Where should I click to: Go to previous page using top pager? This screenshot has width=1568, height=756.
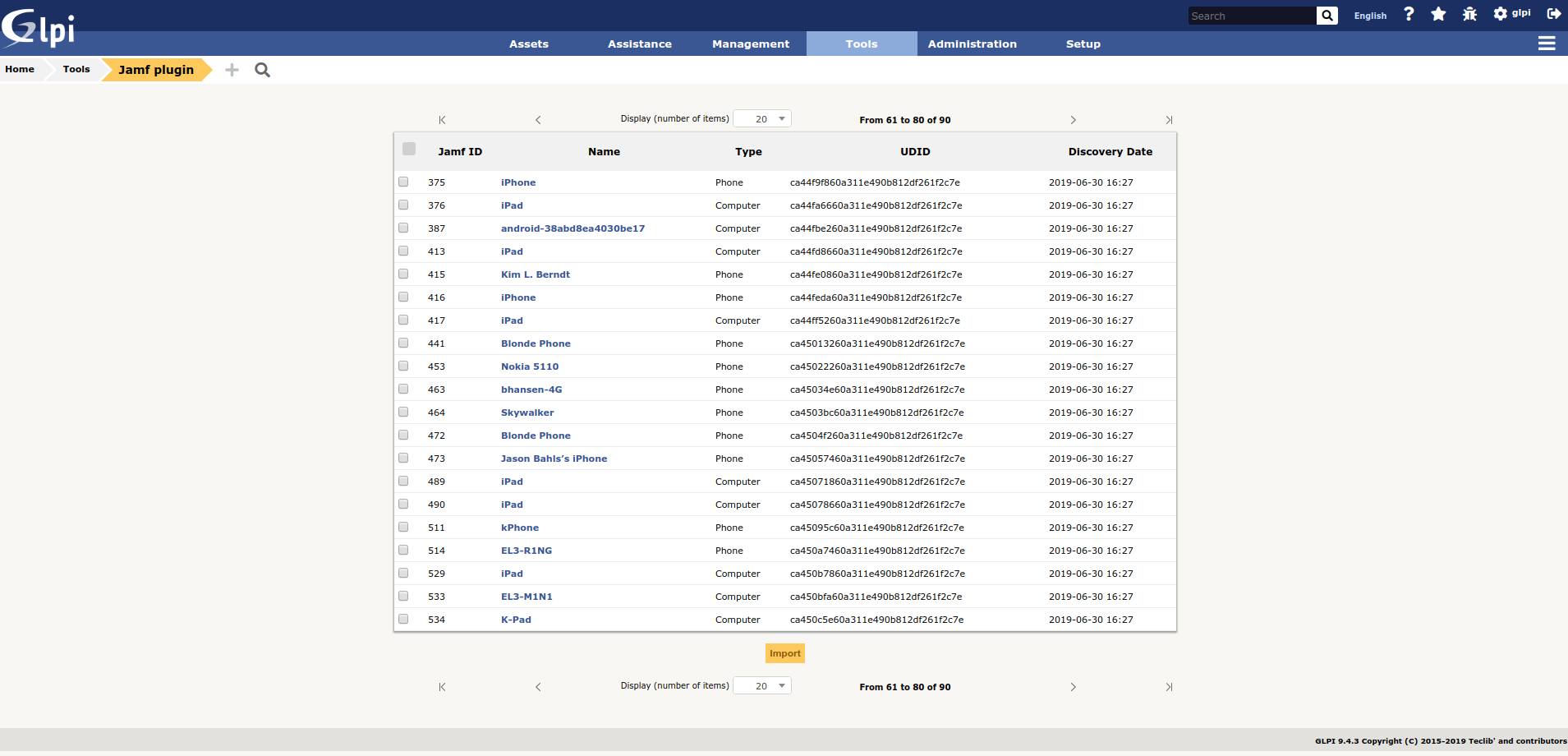click(538, 120)
